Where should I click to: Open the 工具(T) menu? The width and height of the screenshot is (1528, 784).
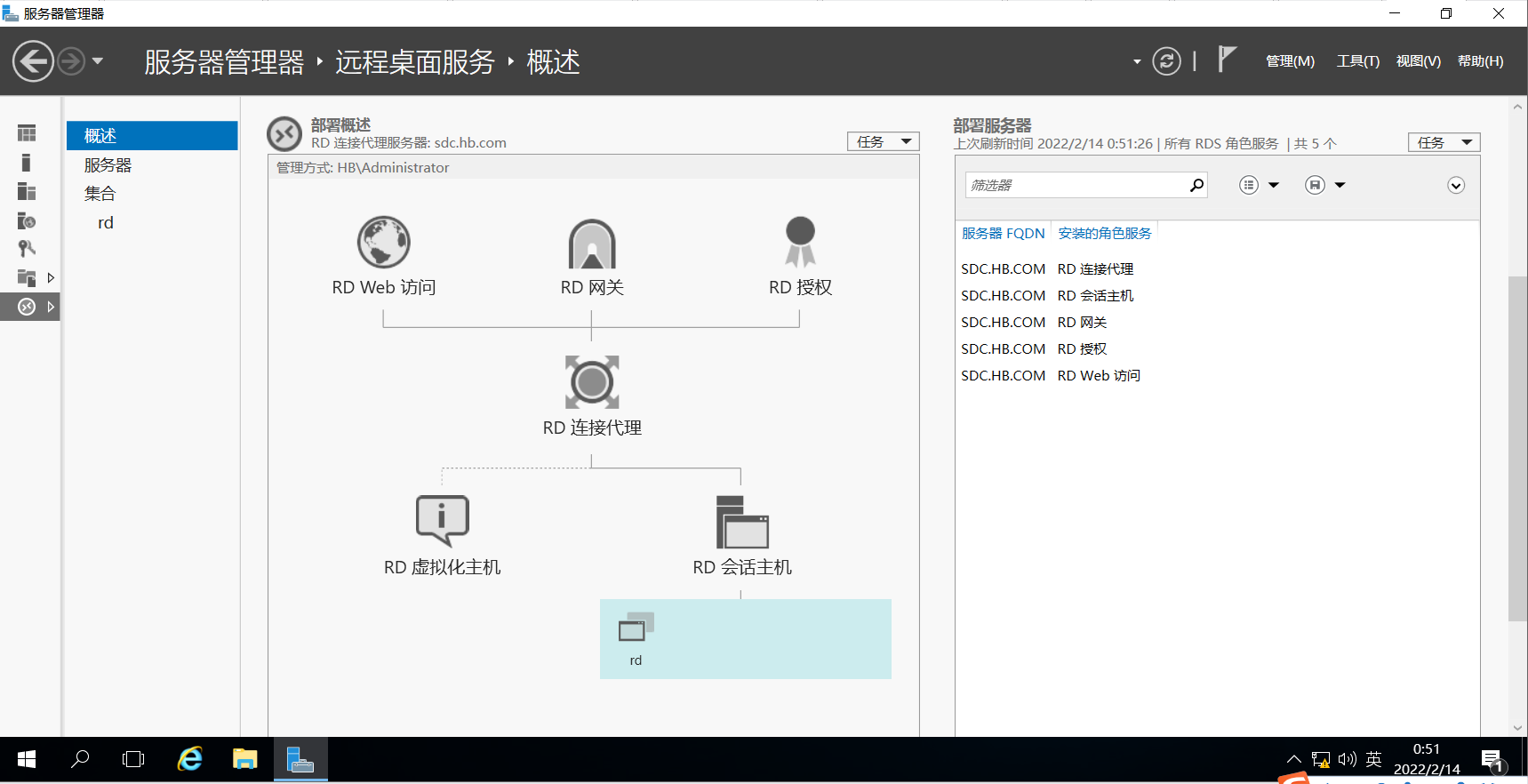pyautogui.click(x=1358, y=61)
